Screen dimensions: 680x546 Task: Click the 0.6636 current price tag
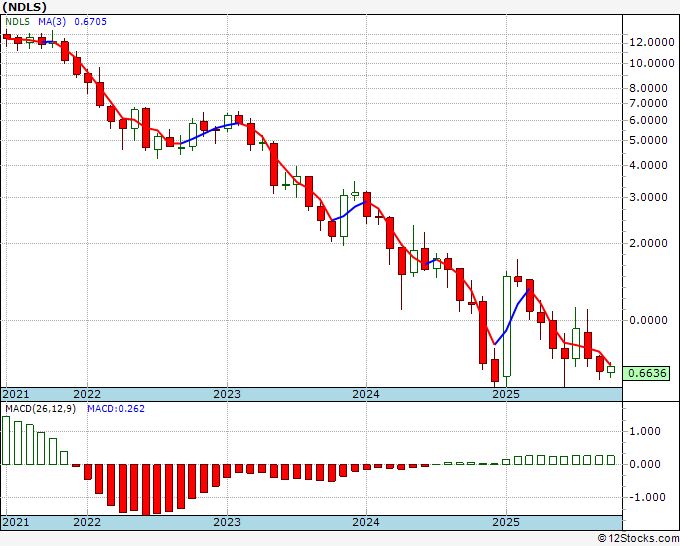tap(647, 373)
